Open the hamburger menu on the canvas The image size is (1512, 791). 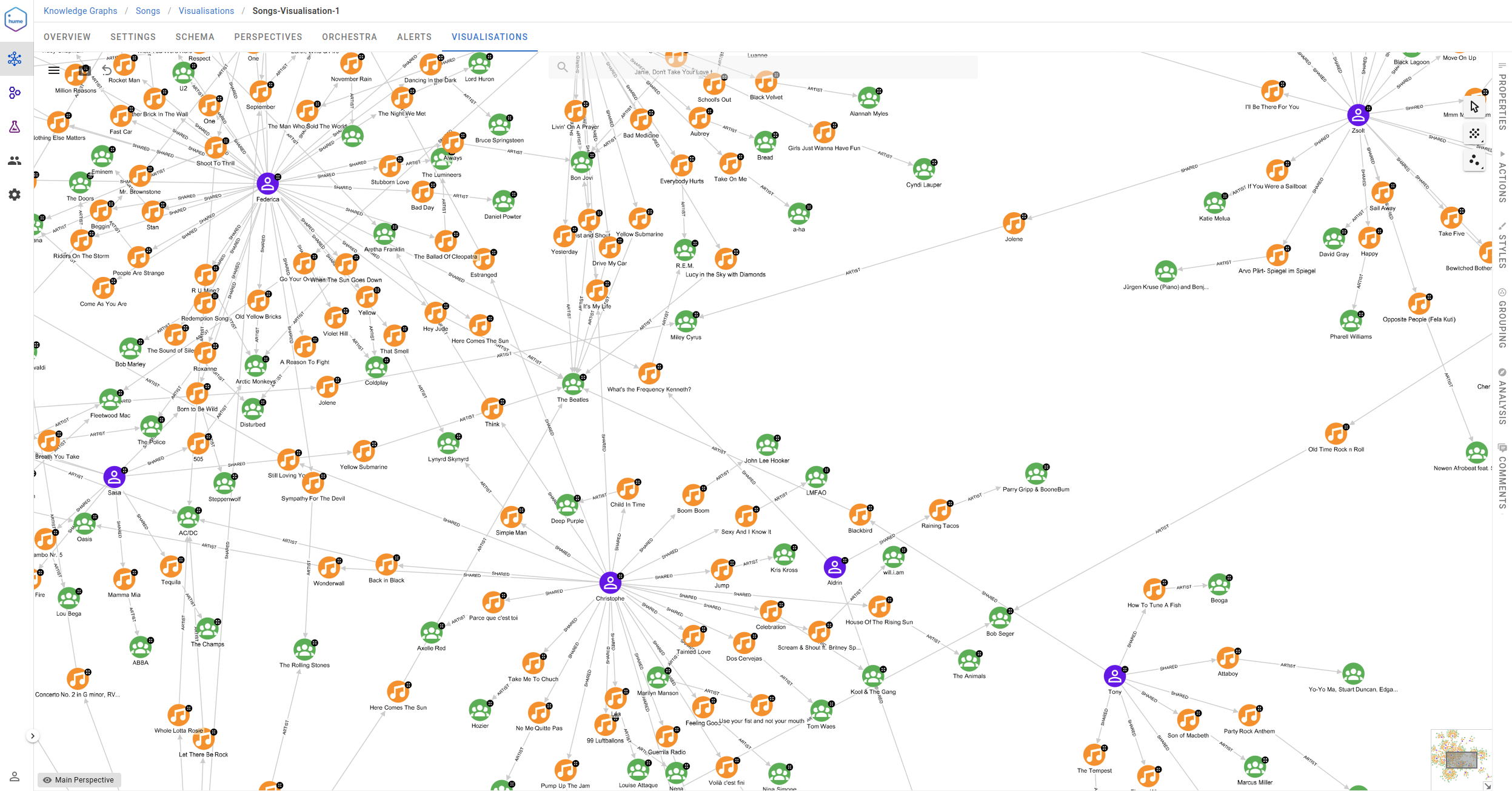pos(54,70)
